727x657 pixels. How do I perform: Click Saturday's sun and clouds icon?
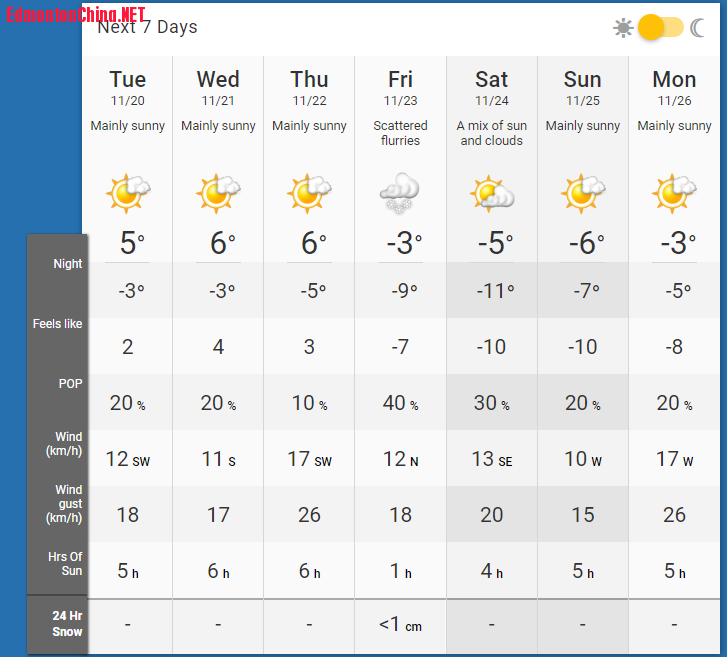click(x=491, y=192)
